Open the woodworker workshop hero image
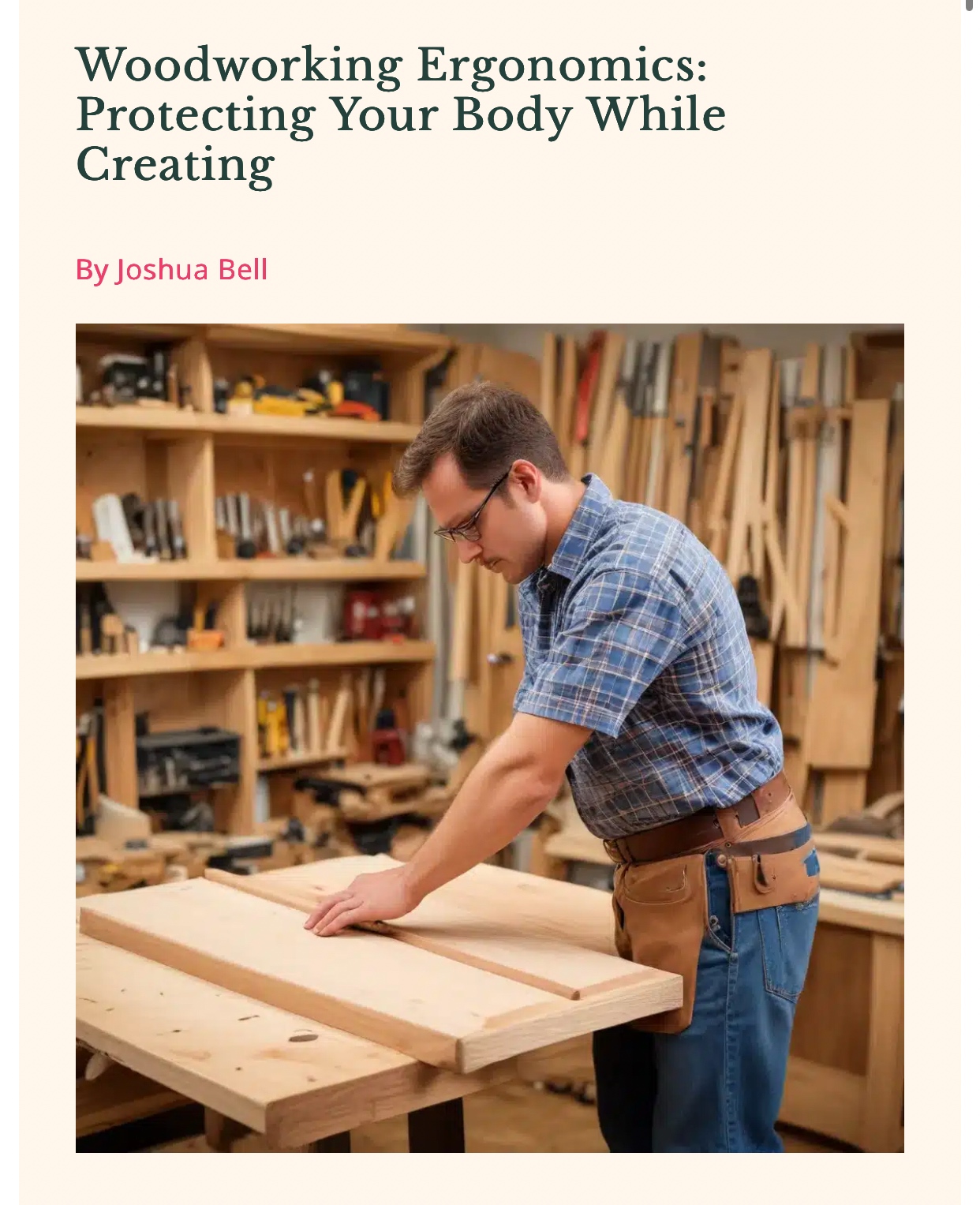980x1205 pixels. [x=490, y=738]
